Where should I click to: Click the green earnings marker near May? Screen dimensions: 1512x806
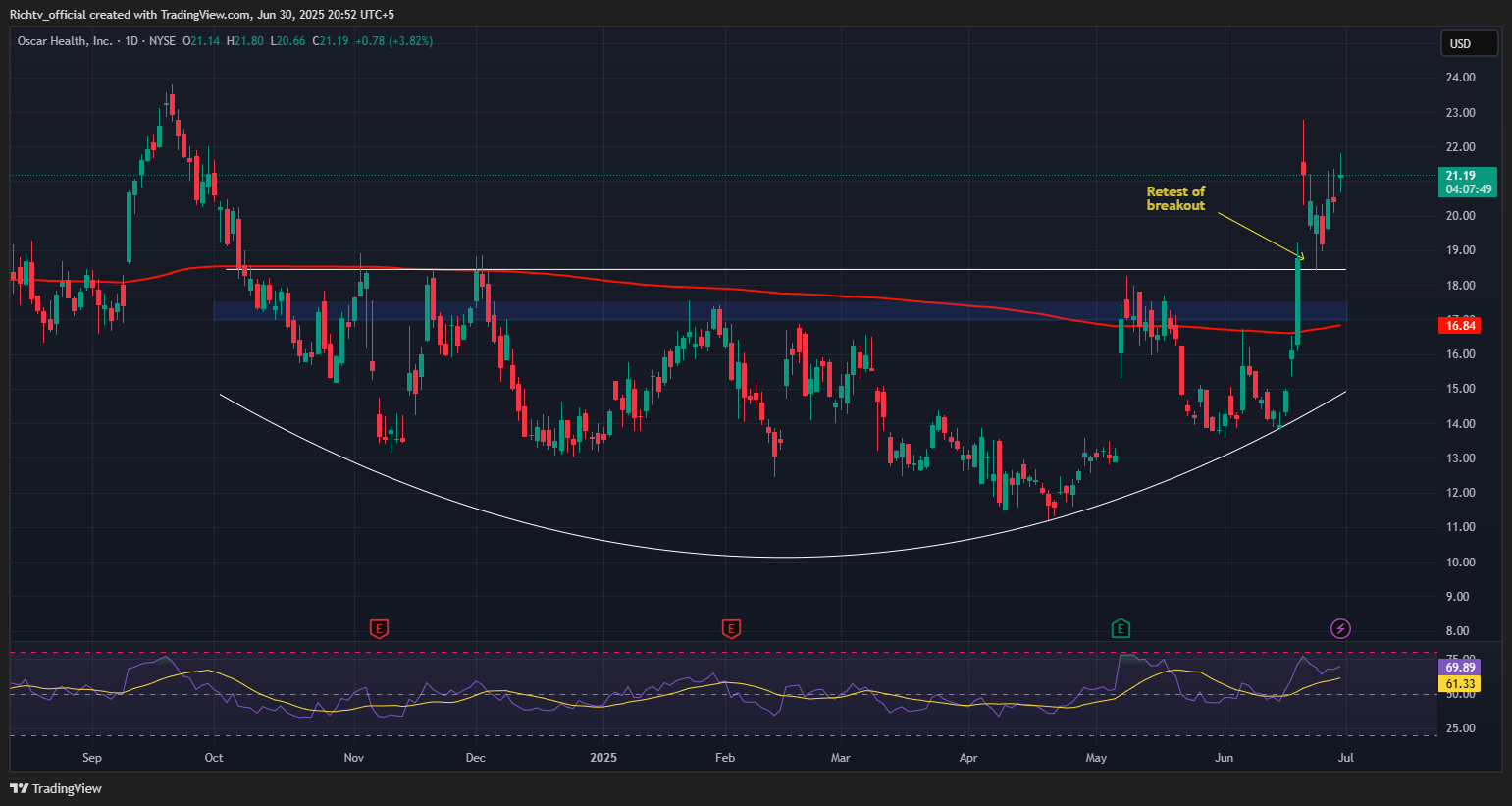tap(1121, 628)
